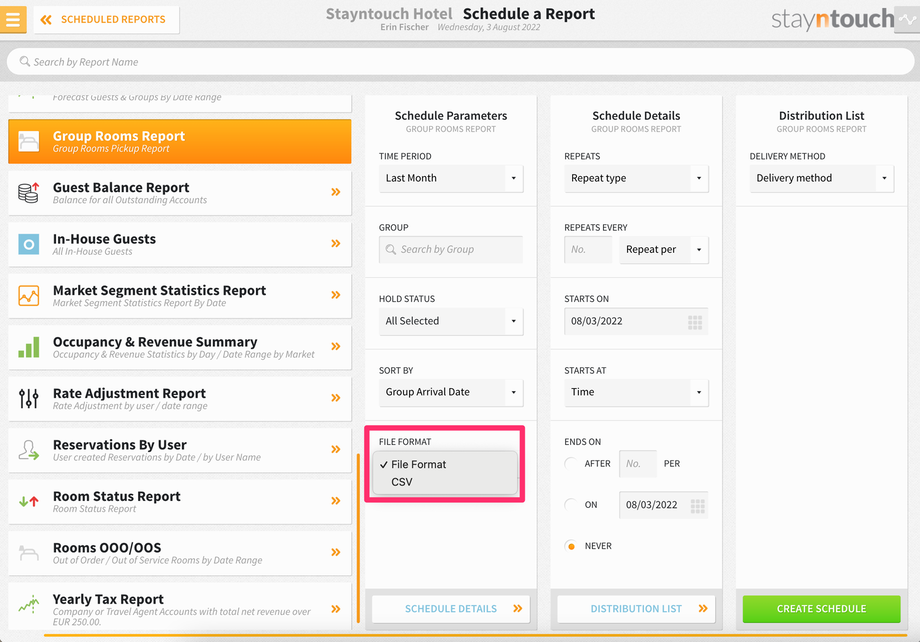Open Occupancy & Revenue Summary via chevron
920x642 pixels.
pos(336,346)
